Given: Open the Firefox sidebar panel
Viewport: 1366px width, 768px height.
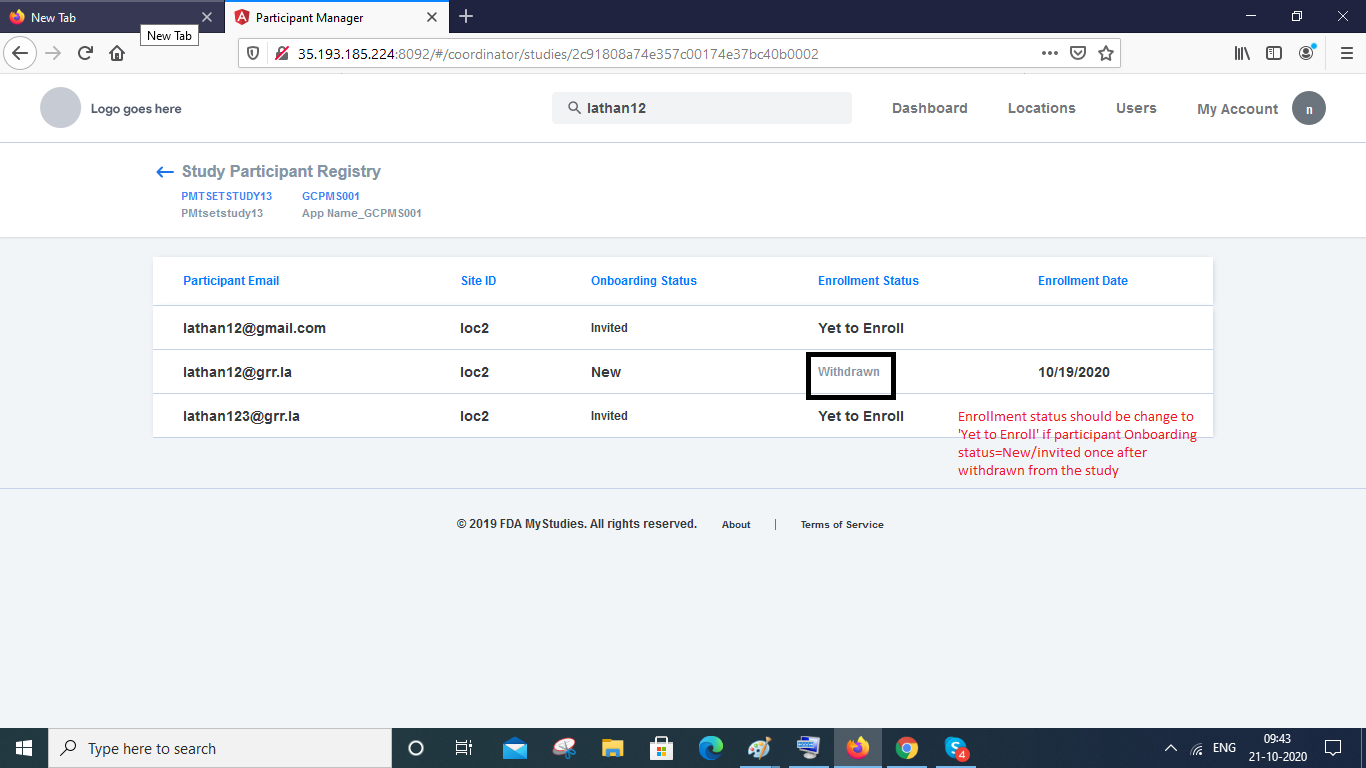Looking at the screenshot, I should [x=1274, y=53].
